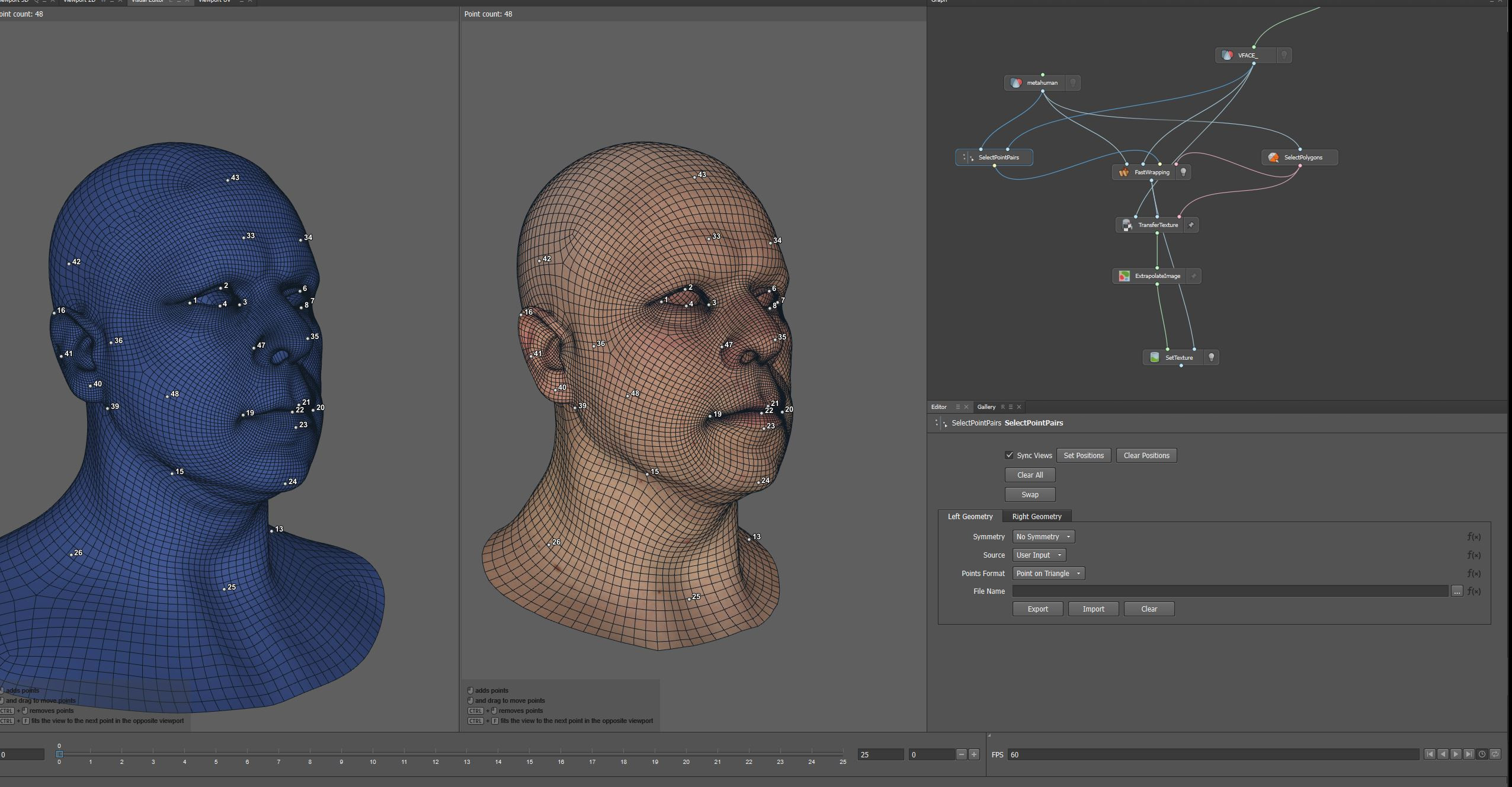1512x787 pixels.
Task: Toggle the real-time clock playback mode
Action: pyautogui.click(x=1482, y=754)
